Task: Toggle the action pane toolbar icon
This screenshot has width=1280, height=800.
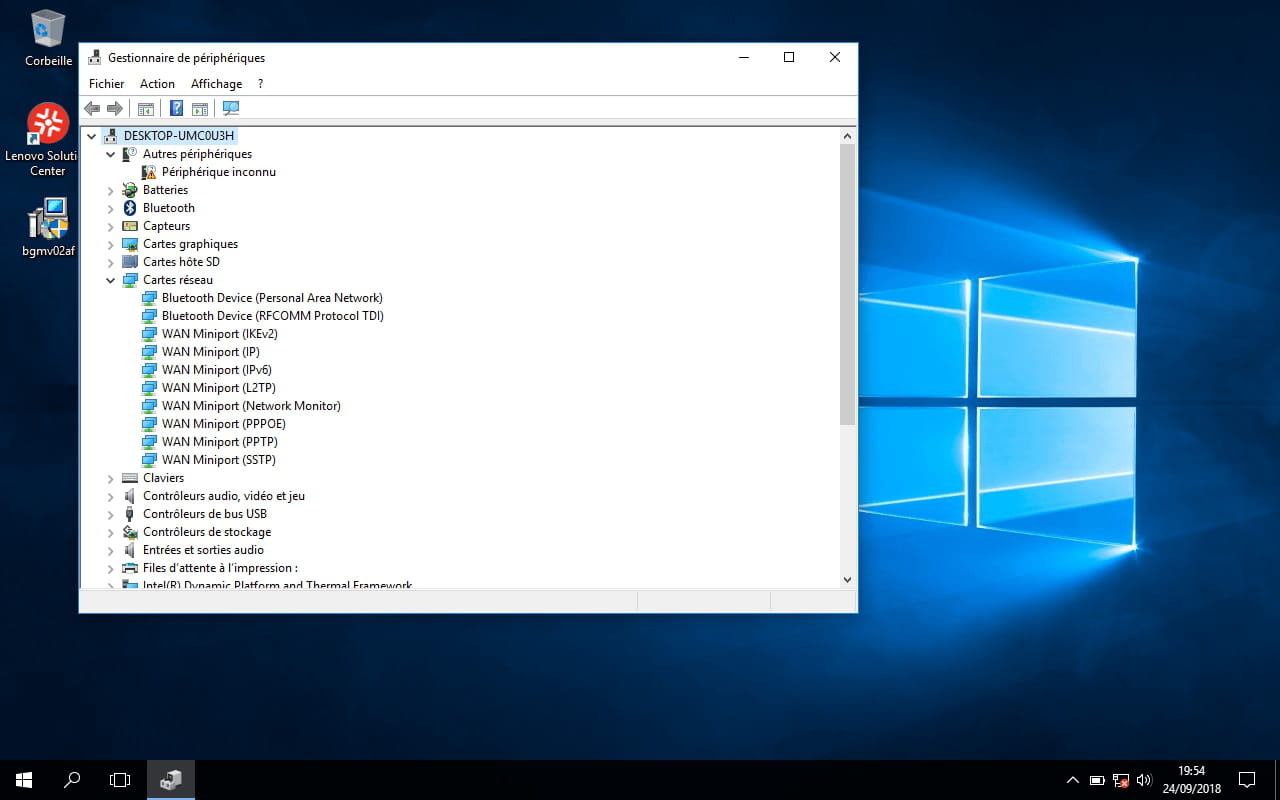Action: [200, 108]
